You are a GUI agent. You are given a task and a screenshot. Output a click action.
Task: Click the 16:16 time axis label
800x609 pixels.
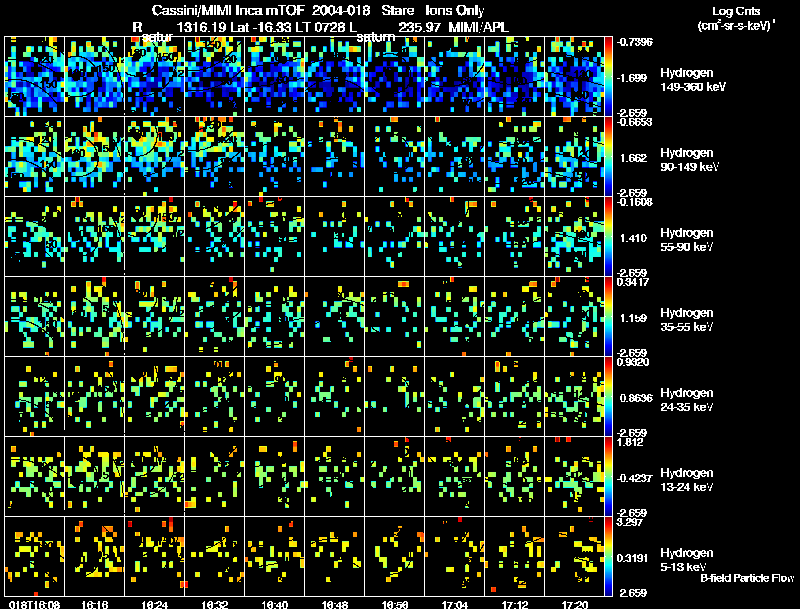[x=94, y=605]
